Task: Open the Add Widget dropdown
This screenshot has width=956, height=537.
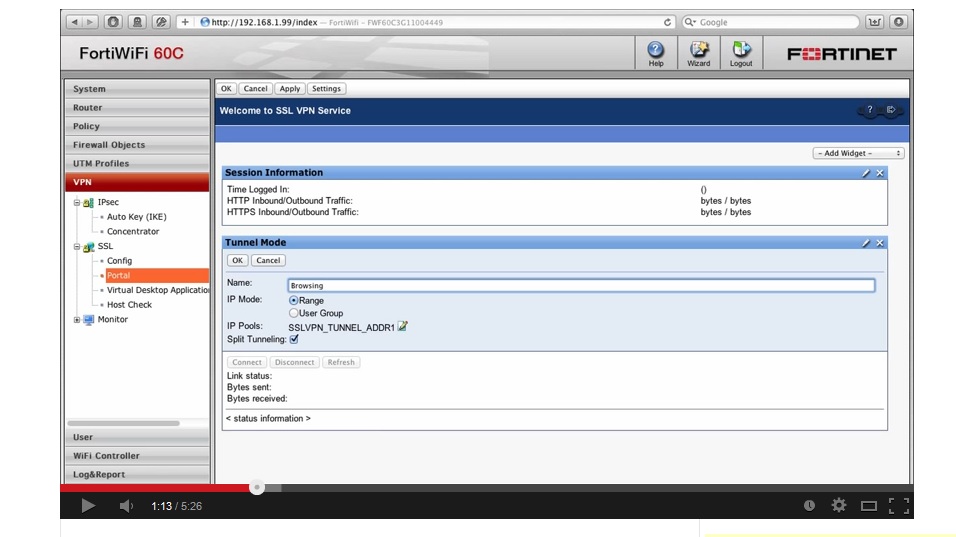Action: (858, 153)
